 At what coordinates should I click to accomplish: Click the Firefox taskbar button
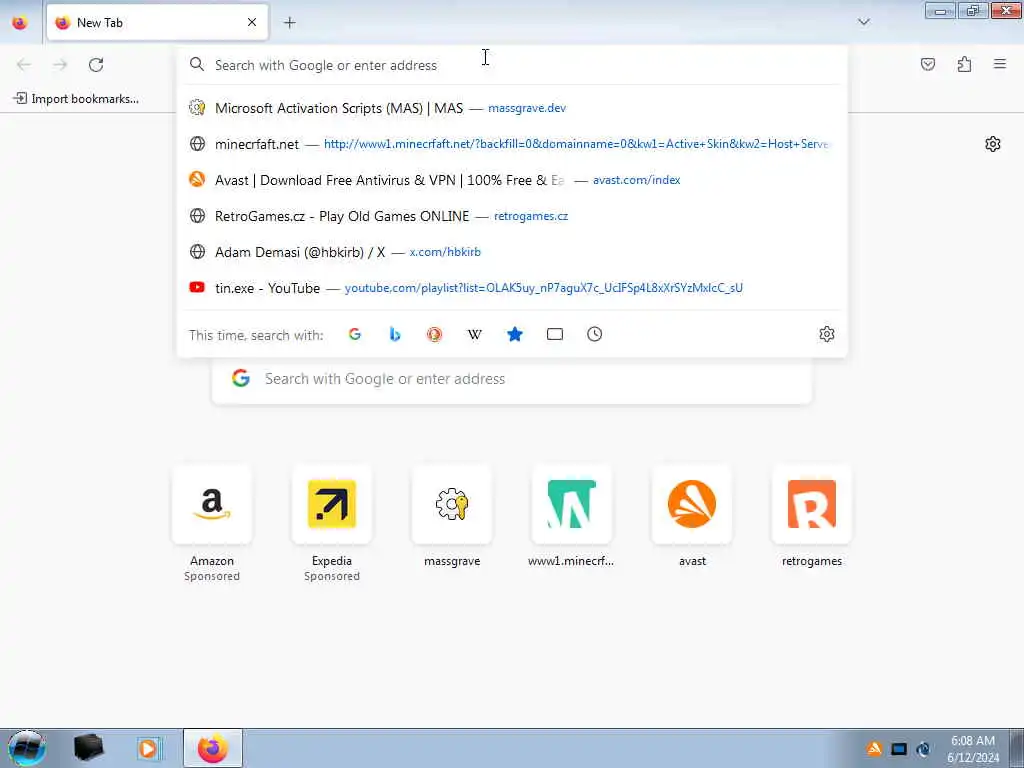coord(213,748)
